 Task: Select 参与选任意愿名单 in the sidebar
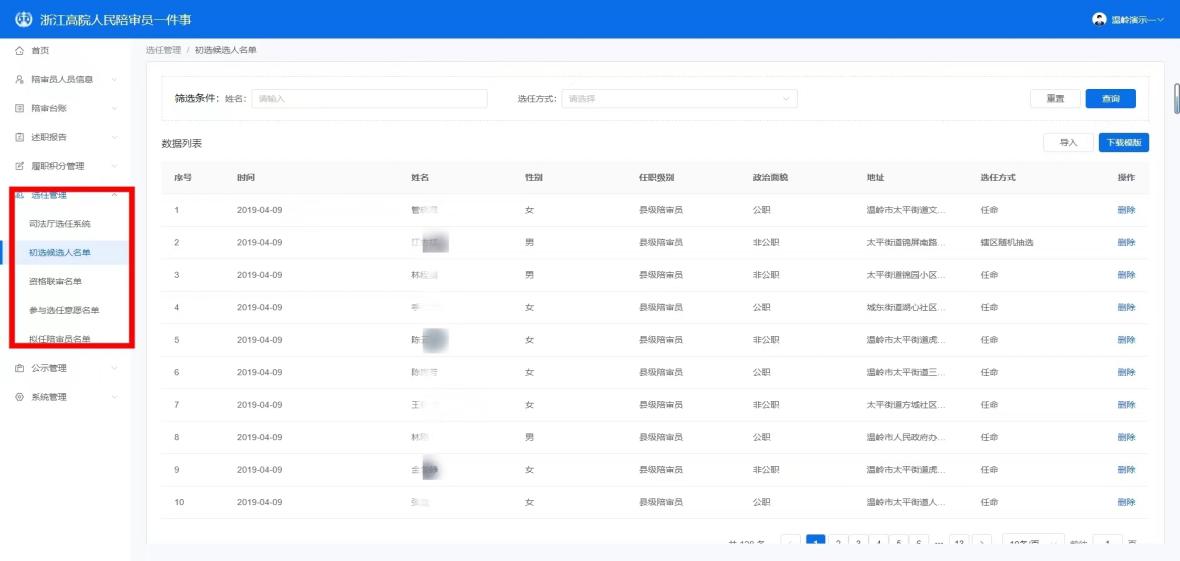pos(64,310)
